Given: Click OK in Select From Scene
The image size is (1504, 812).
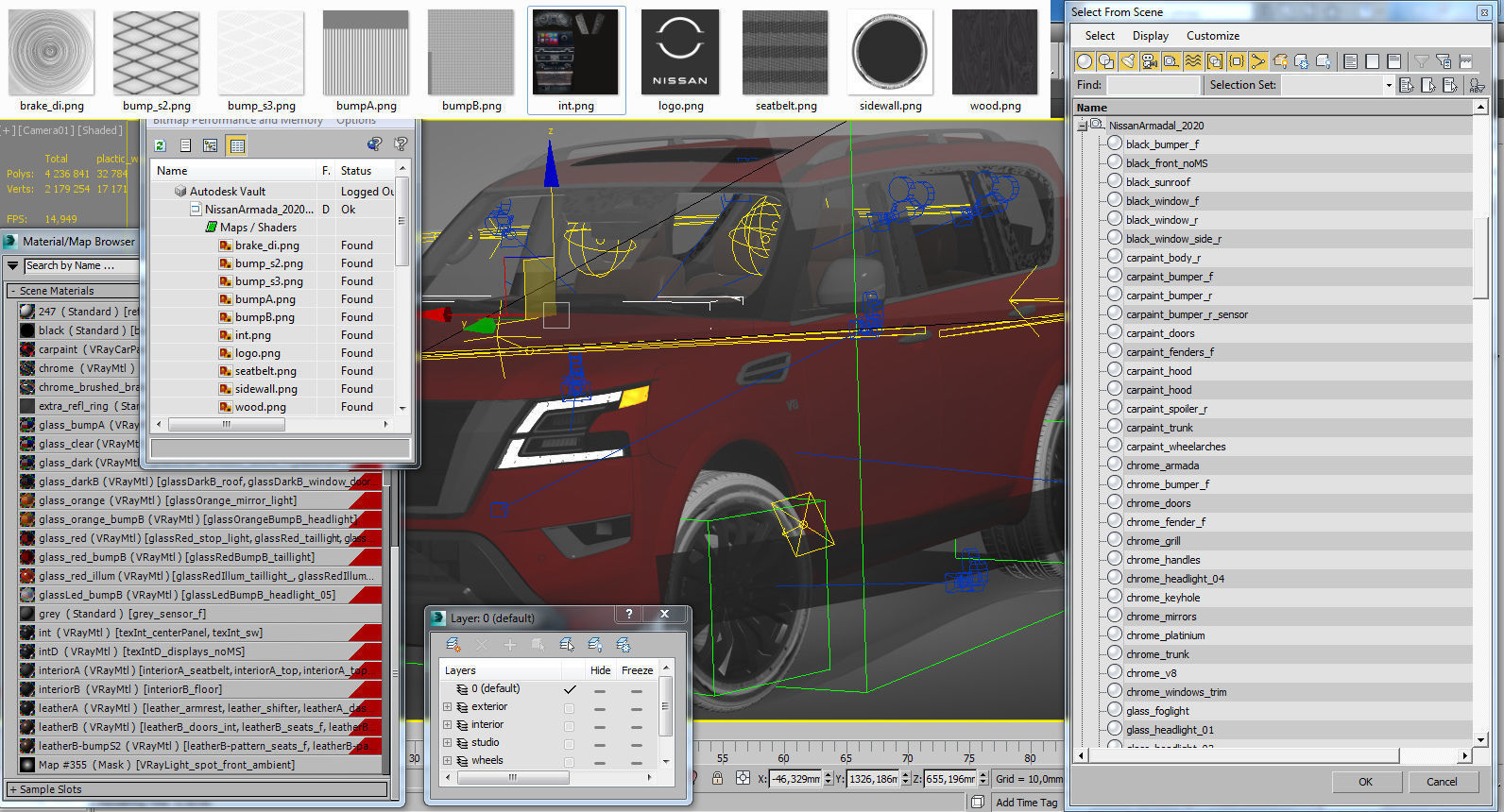Looking at the screenshot, I should (1365, 782).
